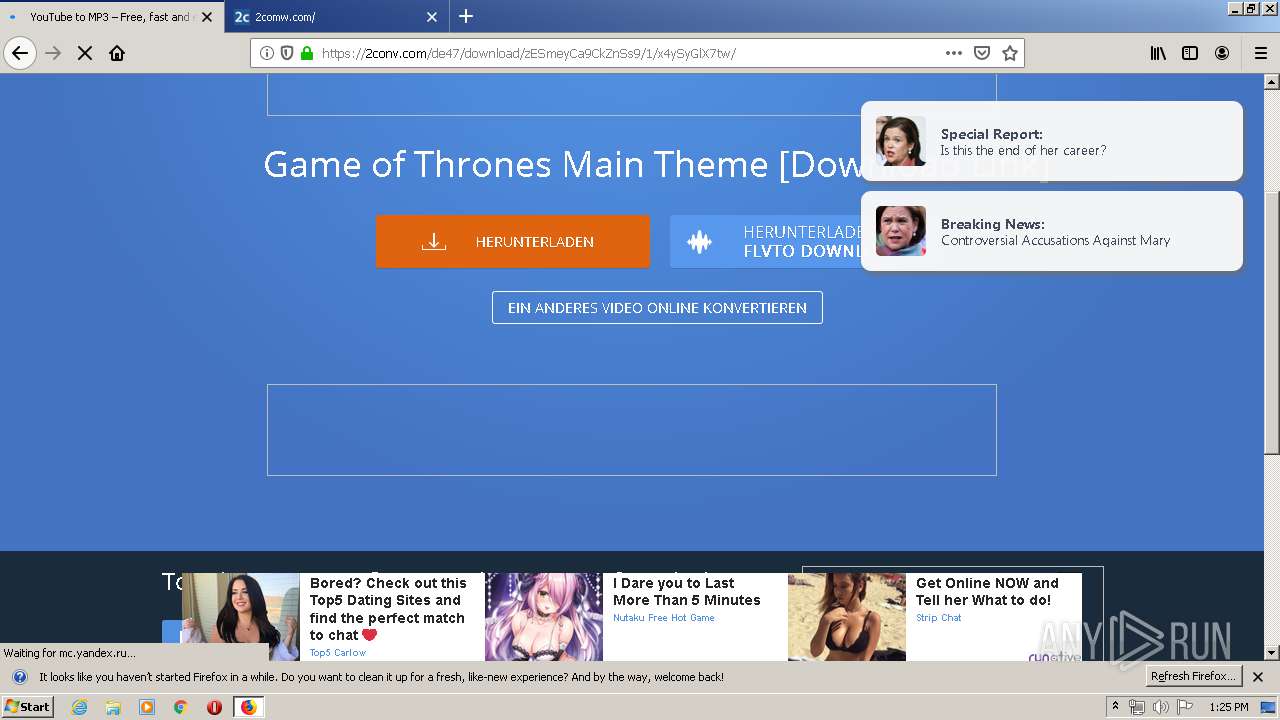Launch media player from taskbar

147,707
